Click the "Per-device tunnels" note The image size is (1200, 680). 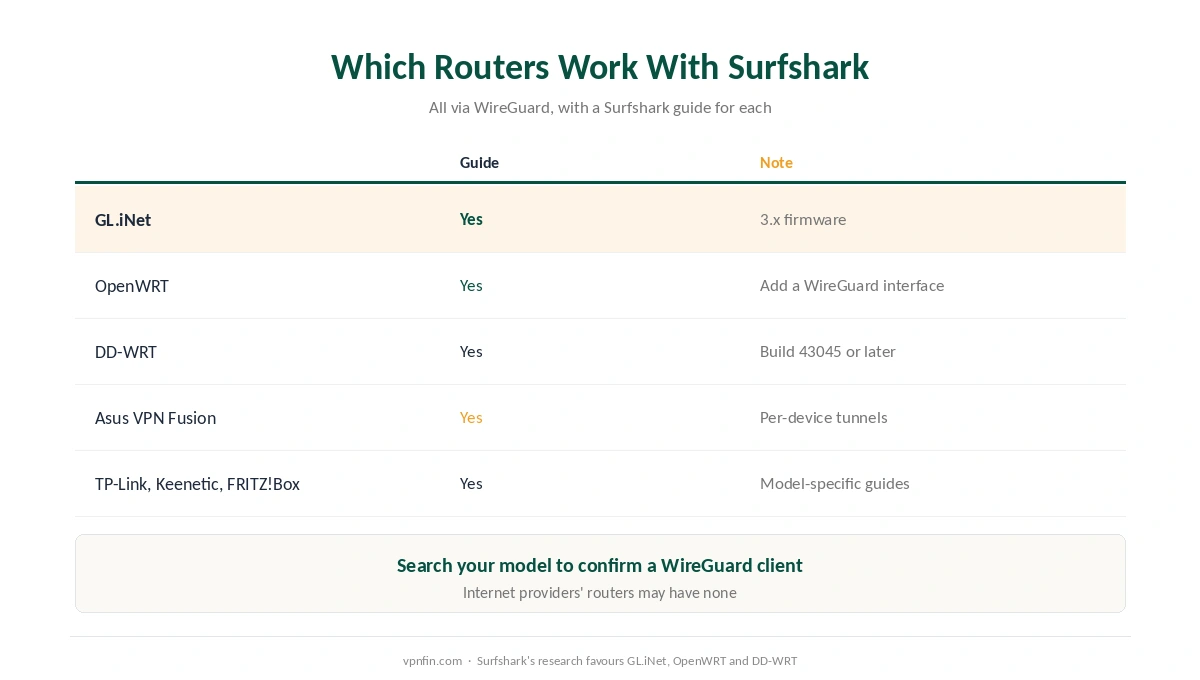pyautogui.click(x=824, y=417)
